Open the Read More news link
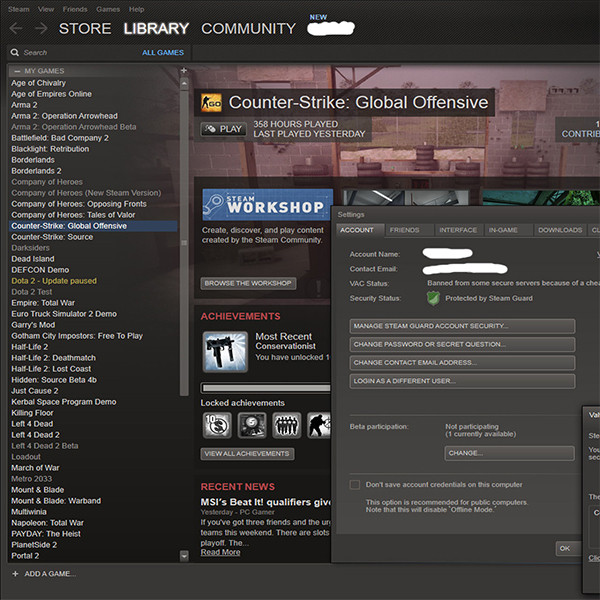The width and height of the screenshot is (600, 600). [x=220, y=552]
